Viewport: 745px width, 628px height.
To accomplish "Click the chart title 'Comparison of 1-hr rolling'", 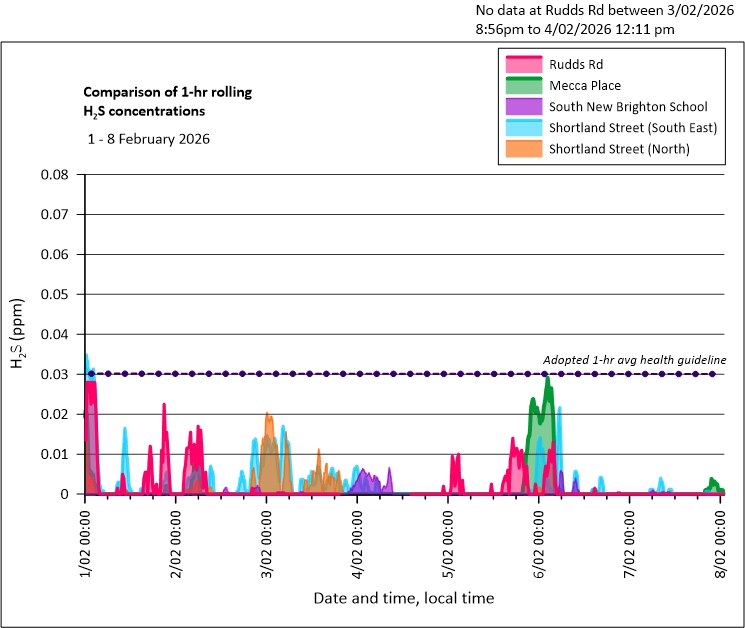I will 167,92.
